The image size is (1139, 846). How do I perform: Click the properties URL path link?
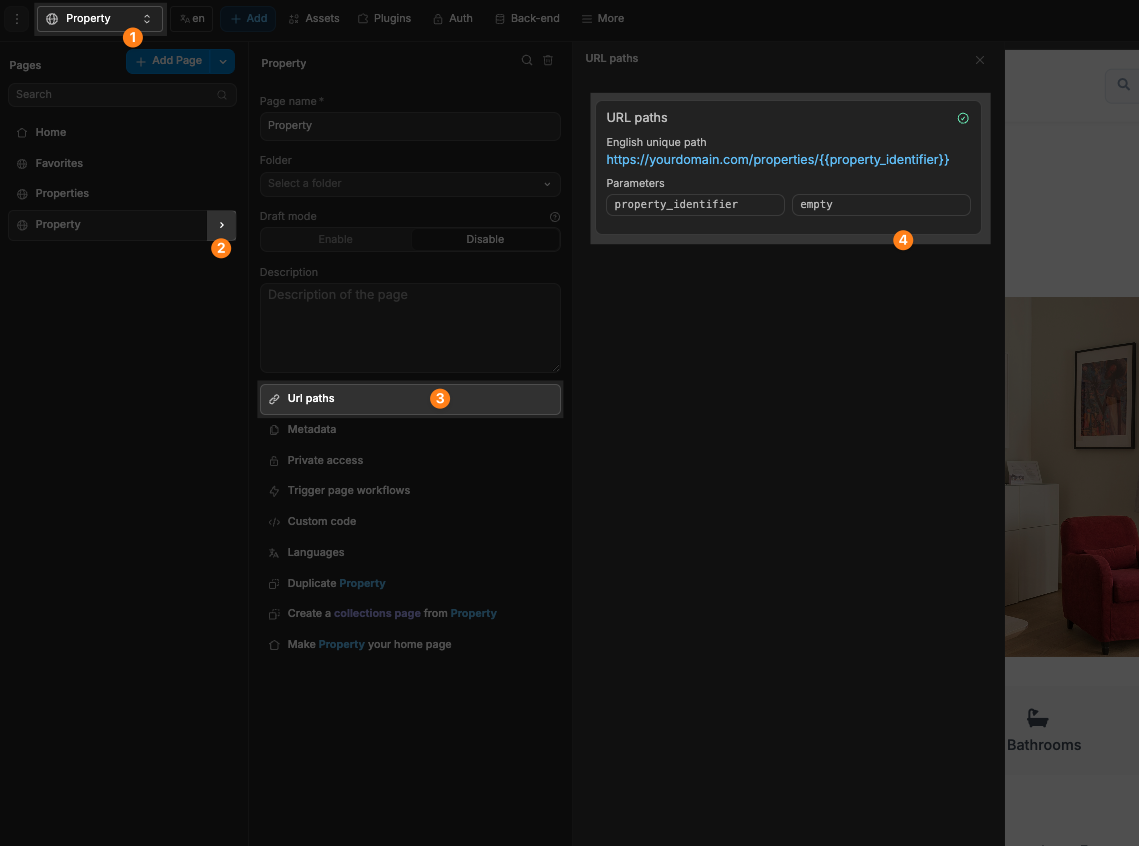tap(777, 160)
